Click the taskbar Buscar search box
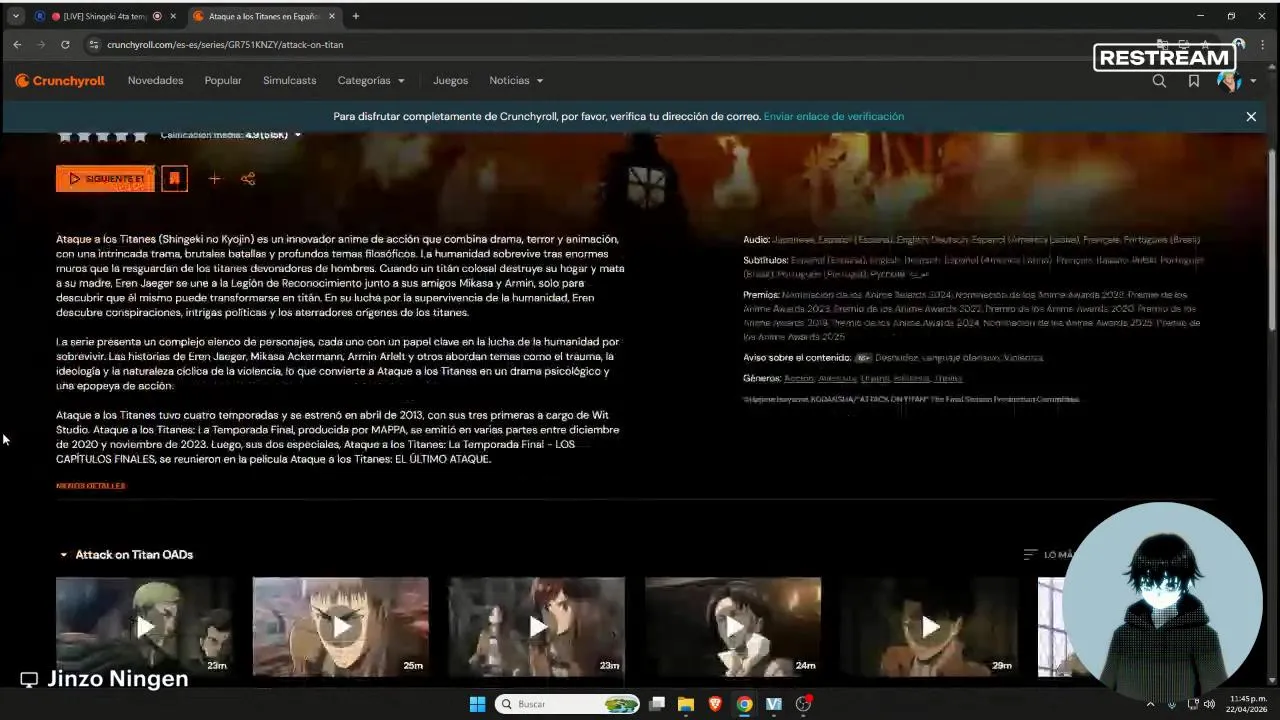This screenshot has height=720, width=1280. [x=567, y=704]
